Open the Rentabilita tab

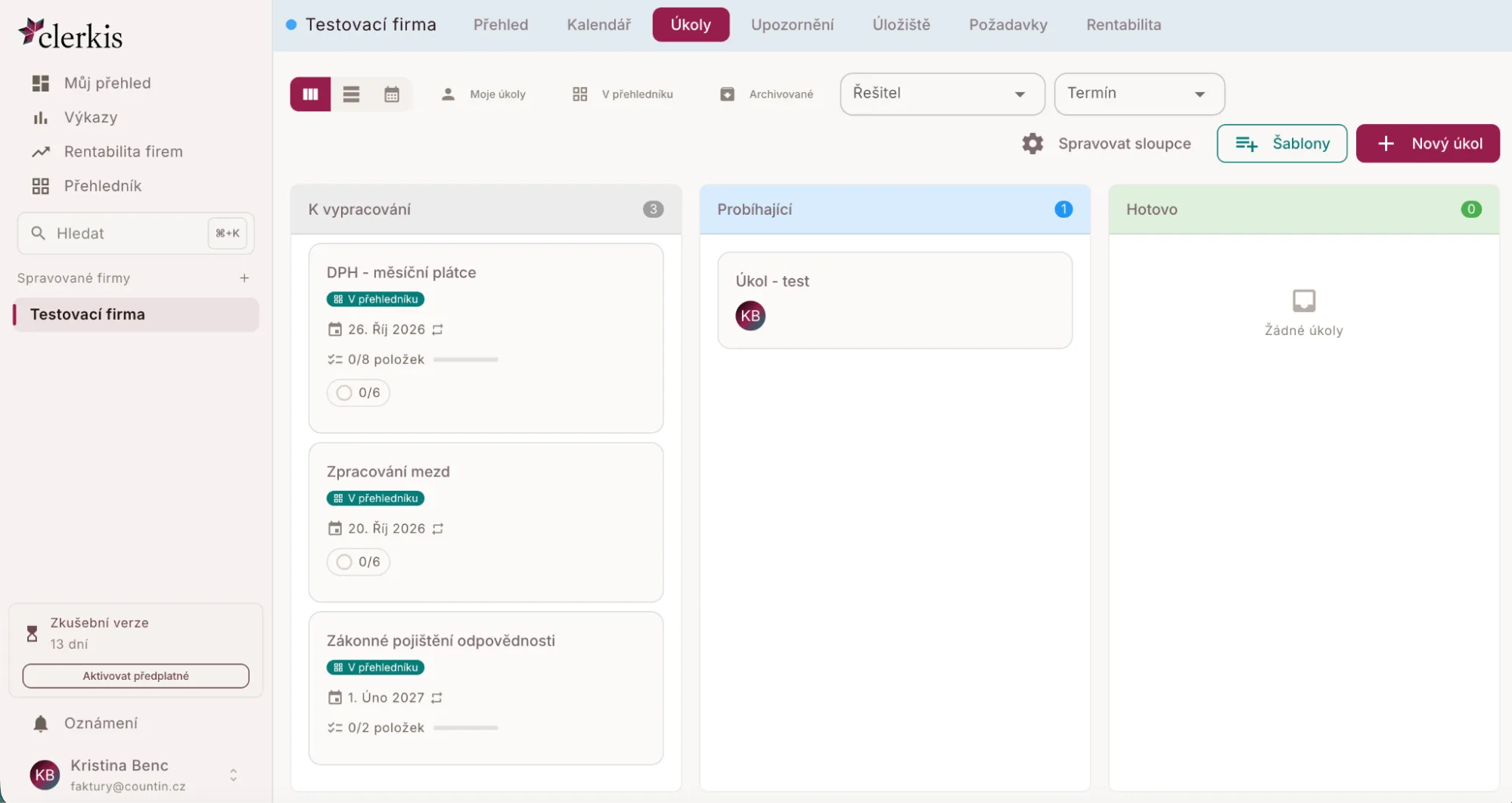(x=1123, y=25)
